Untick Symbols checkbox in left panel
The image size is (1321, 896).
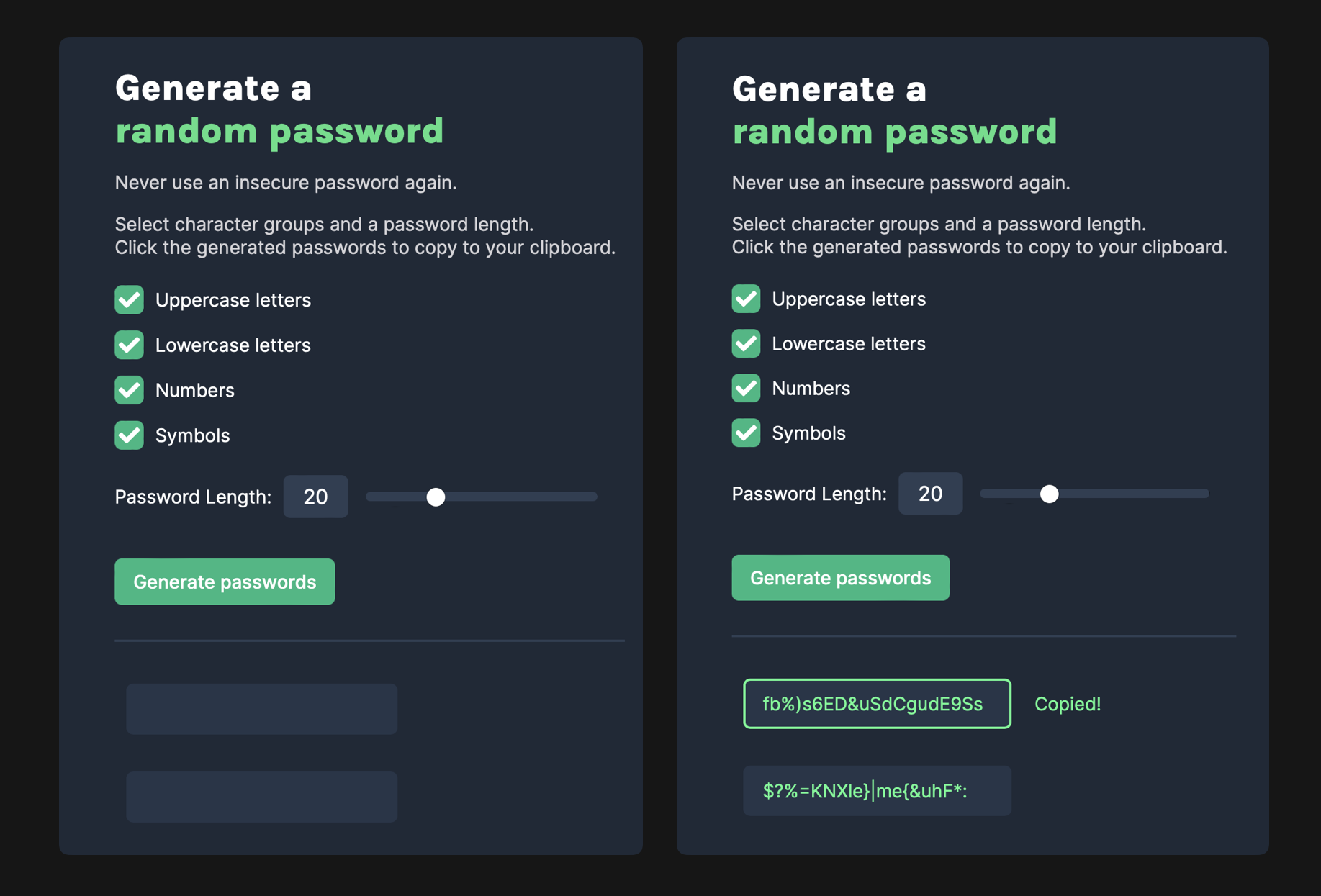tap(130, 435)
